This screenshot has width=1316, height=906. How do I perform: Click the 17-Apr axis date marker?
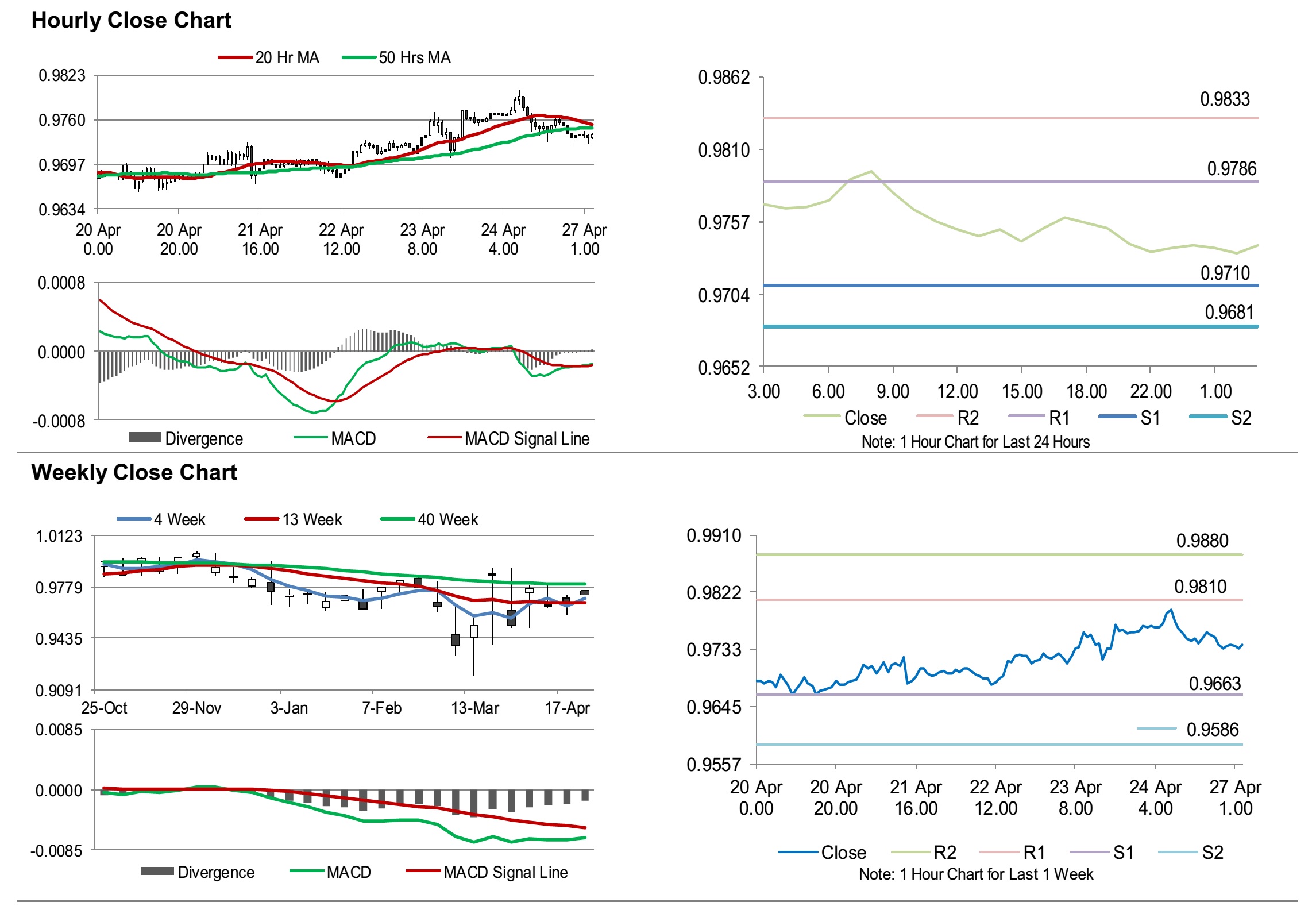click(566, 708)
